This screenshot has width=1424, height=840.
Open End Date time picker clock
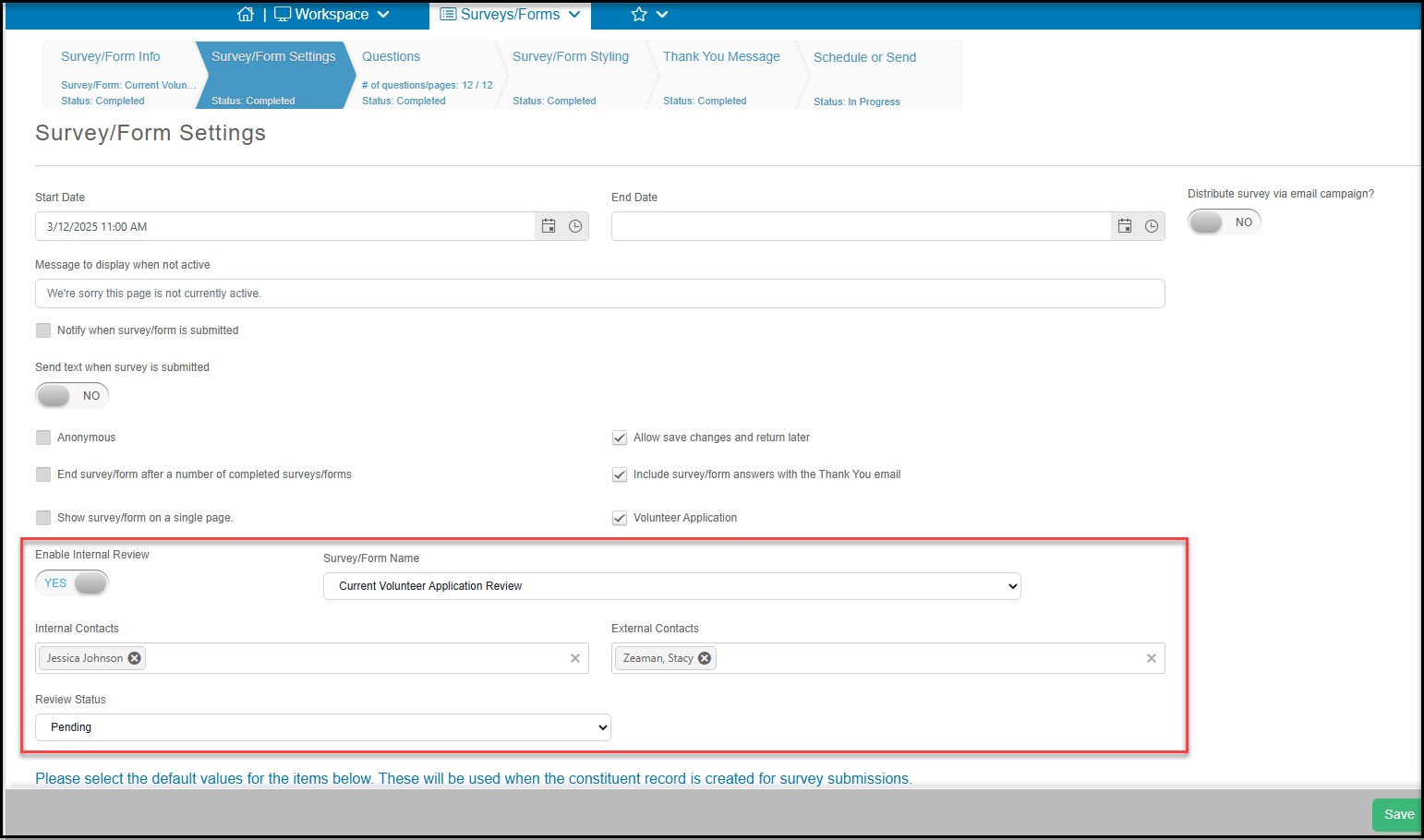click(1152, 226)
